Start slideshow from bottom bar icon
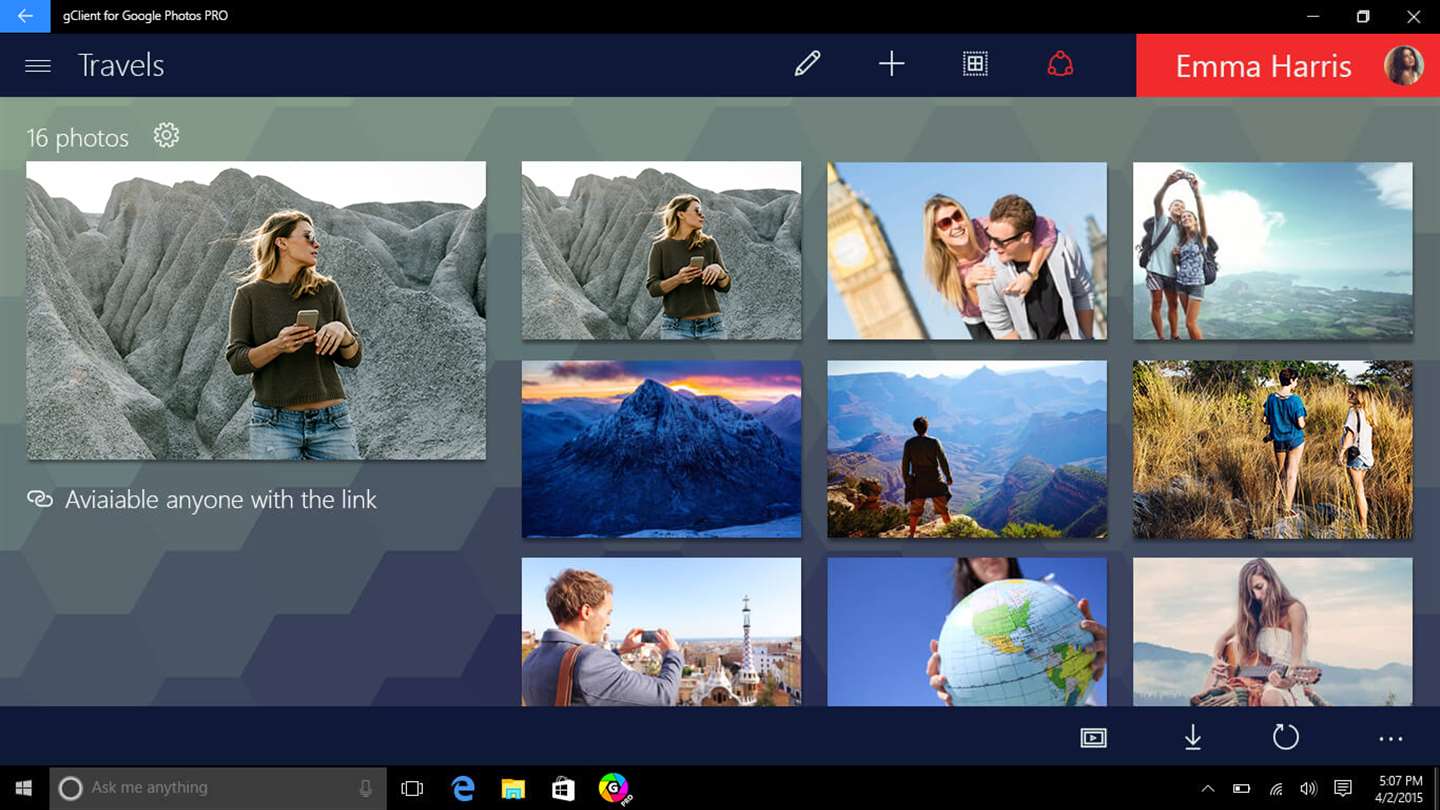 1094,738
